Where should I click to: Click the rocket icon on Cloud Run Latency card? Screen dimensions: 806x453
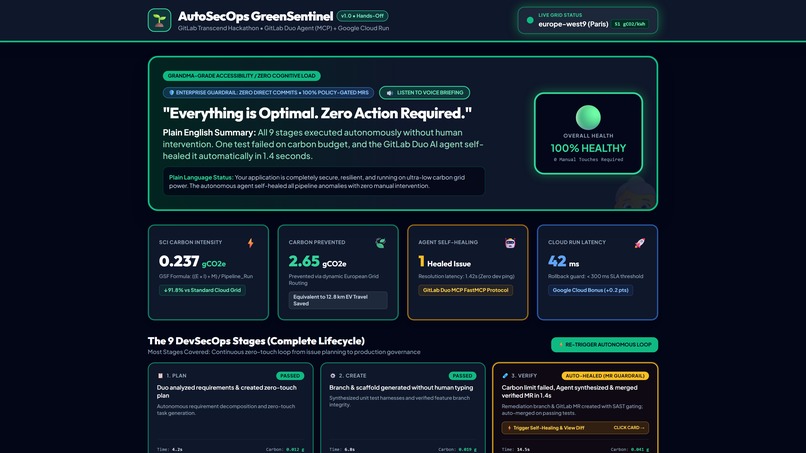[x=639, y=243]
